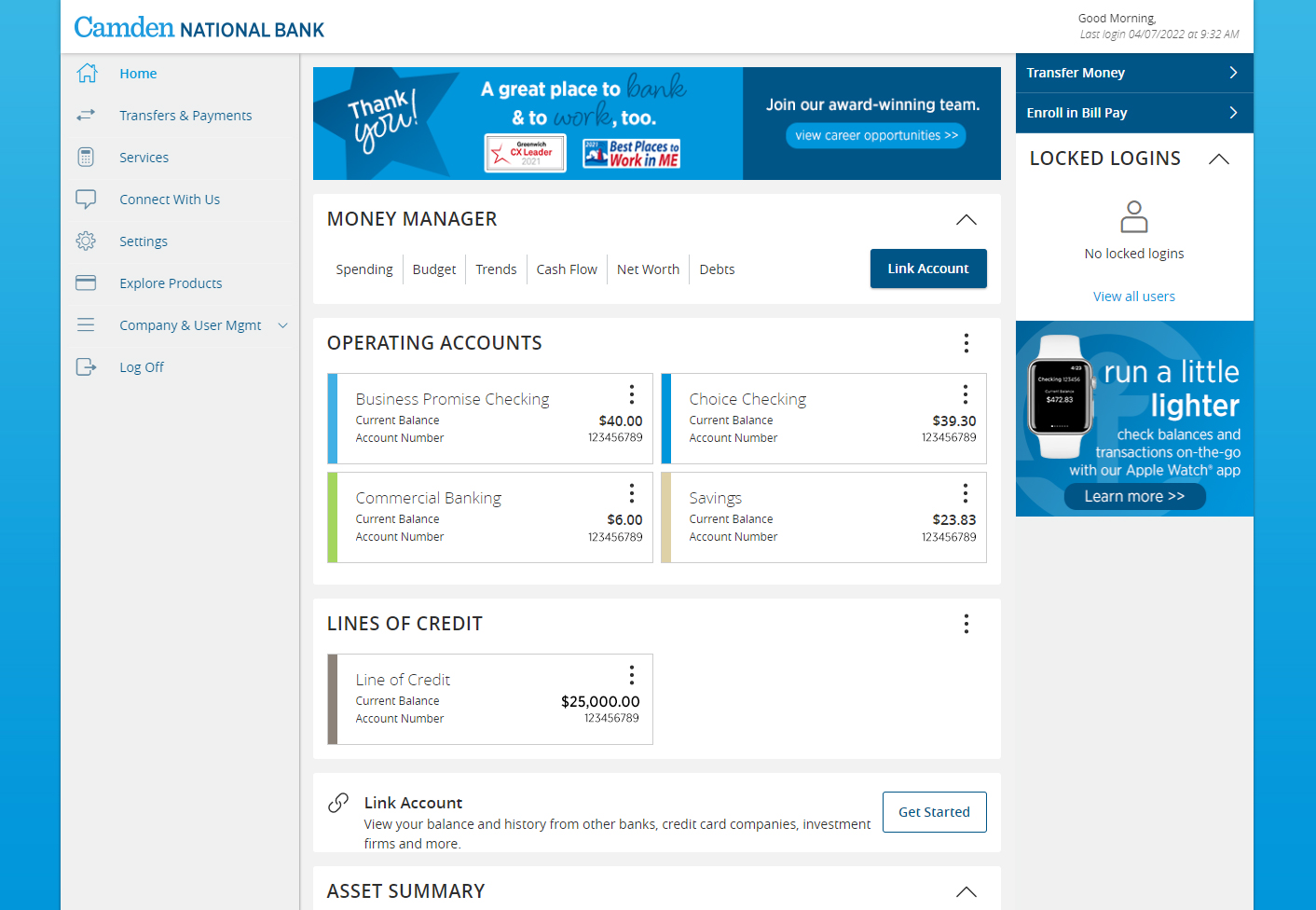Open Commercial Banking three-dot menu
This screenshot has height=910, width=1316.
(x=631, y=492)
